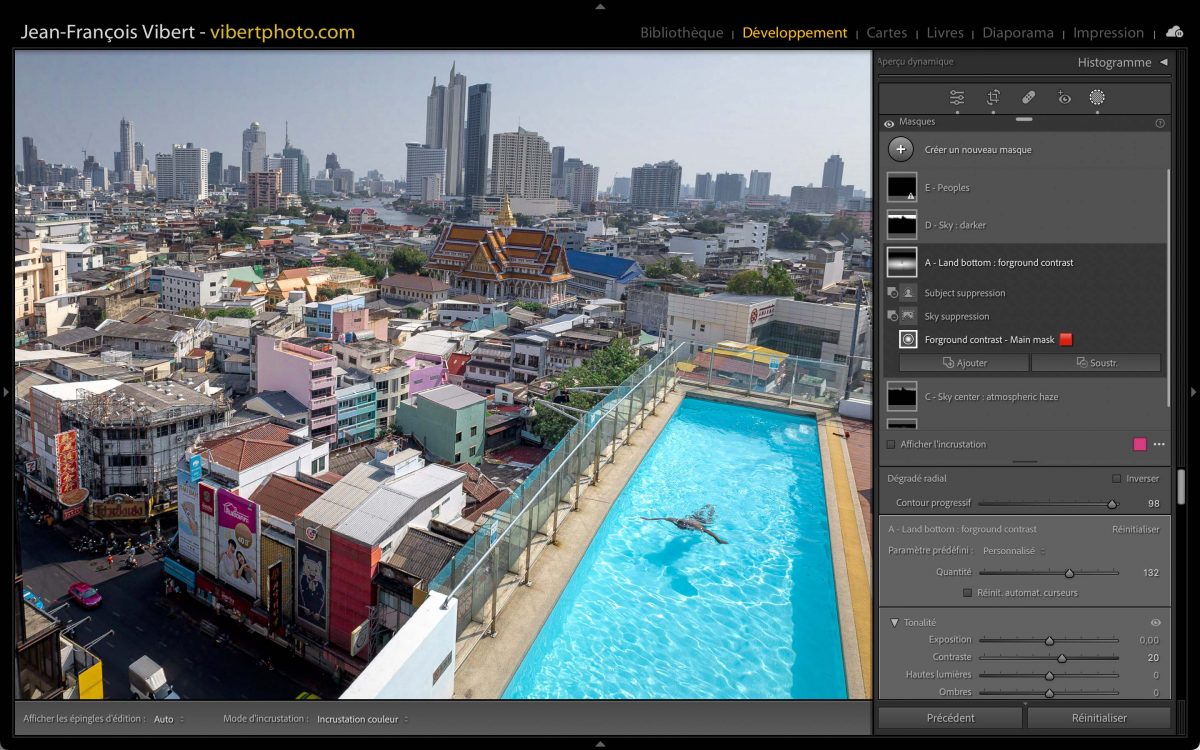Click the cloud sync icon
The image size is (1200, 750).
pos(1174,32)
